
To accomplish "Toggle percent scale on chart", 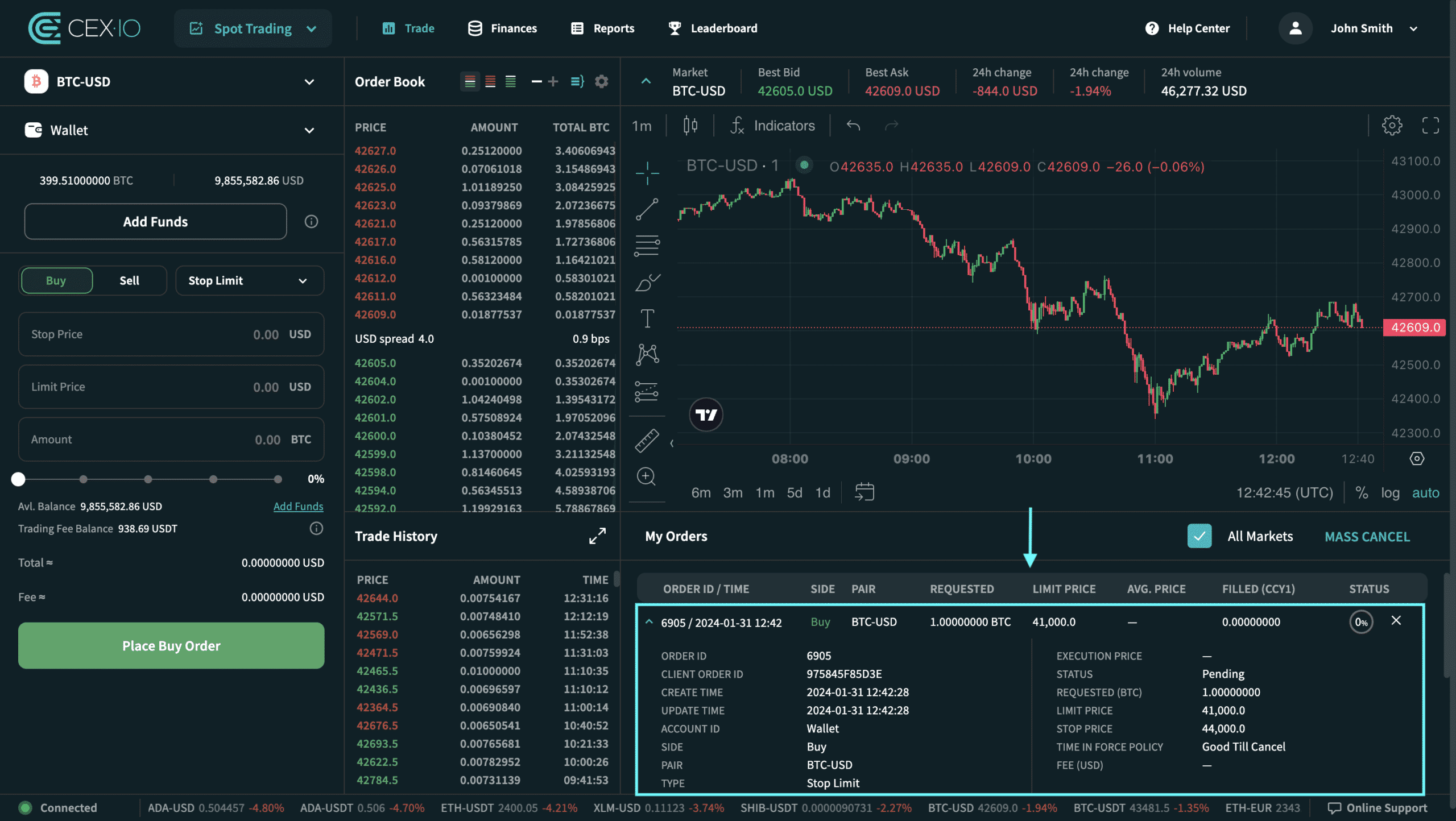I will [x=1361, y=492].
